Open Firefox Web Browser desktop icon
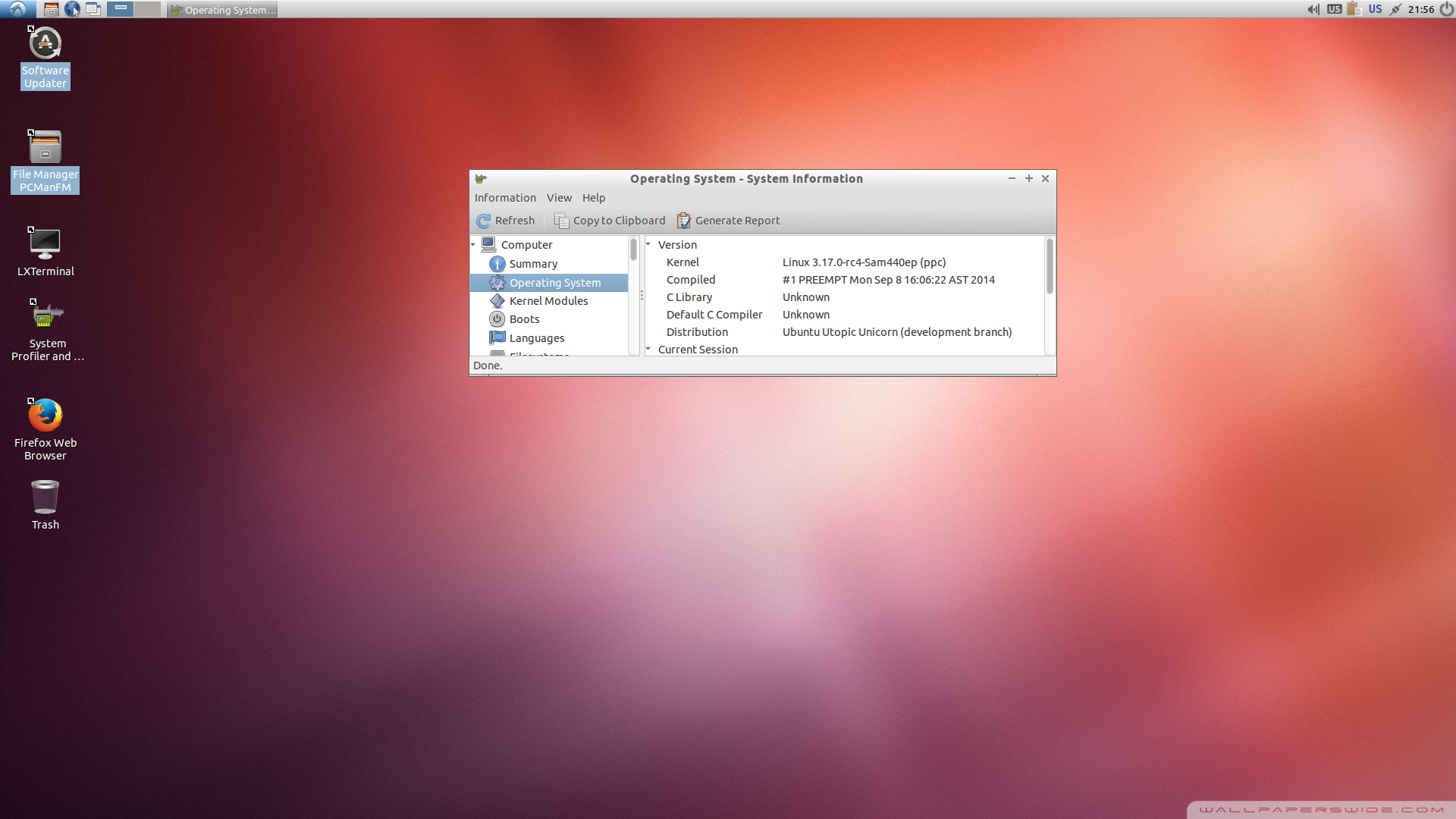The height and width of the screenshot is (819, 1456). [x=45, y=416]
